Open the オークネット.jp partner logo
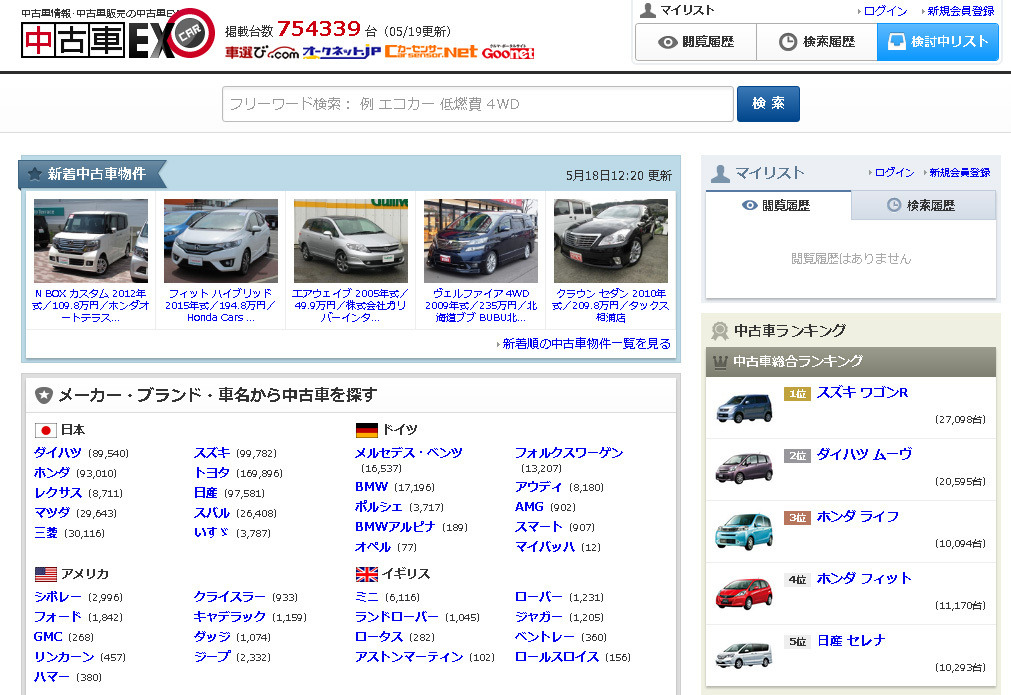1011x695 pixels. tap(341, 52)
